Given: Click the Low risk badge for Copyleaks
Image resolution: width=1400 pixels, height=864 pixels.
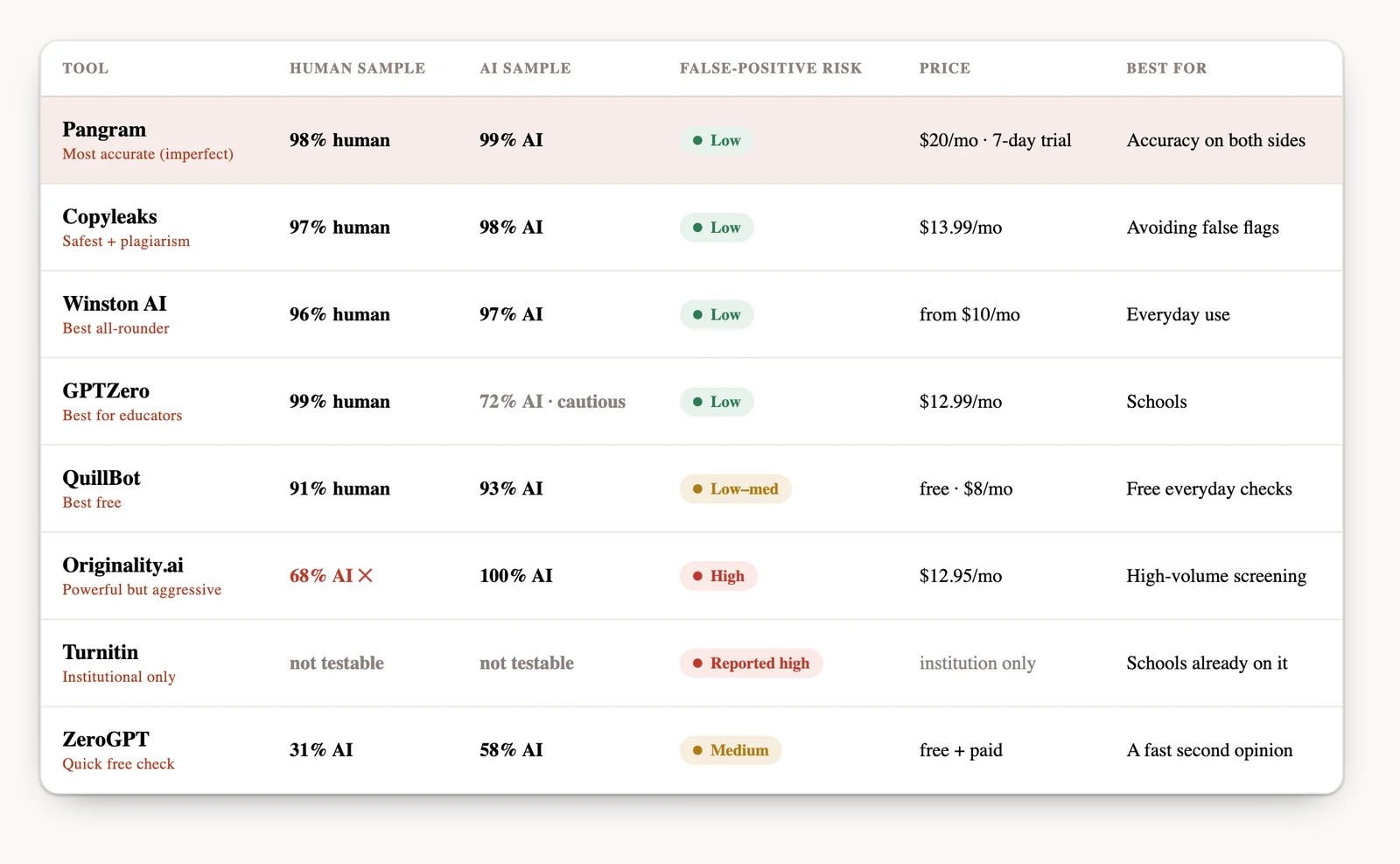Looking at the screenshot, I should 717,228.
